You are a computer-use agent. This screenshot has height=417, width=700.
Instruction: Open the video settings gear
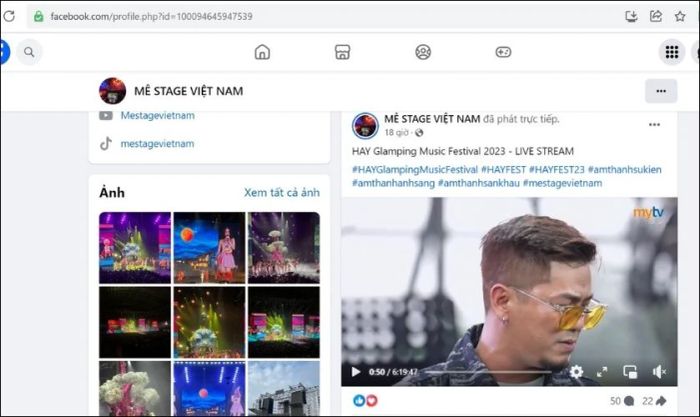coord(576,371)
